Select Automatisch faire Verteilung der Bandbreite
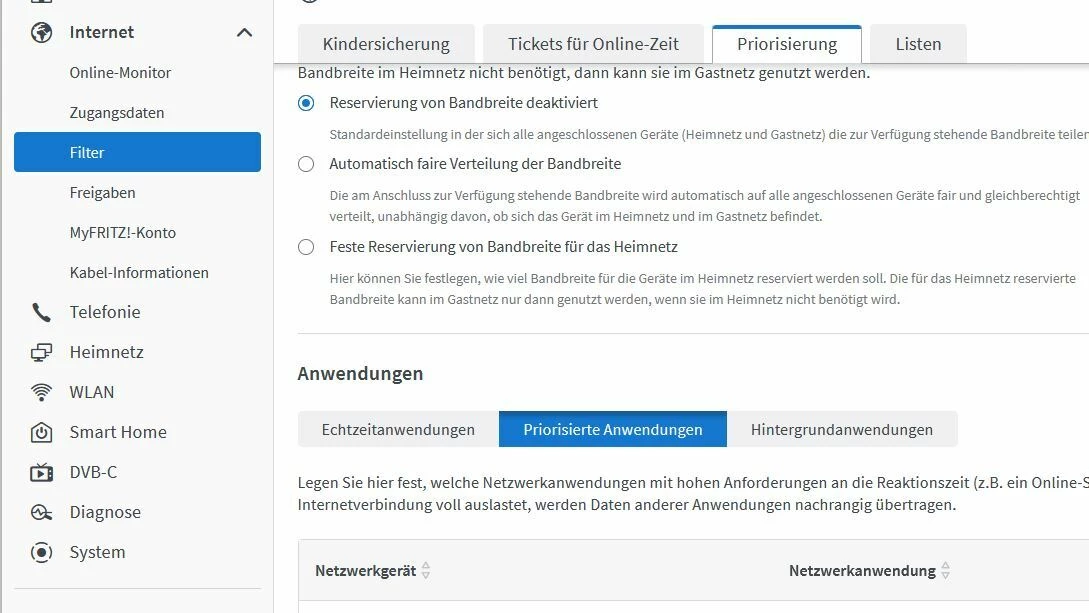Viewport: 1089px width, 613px height. (306, 164)
